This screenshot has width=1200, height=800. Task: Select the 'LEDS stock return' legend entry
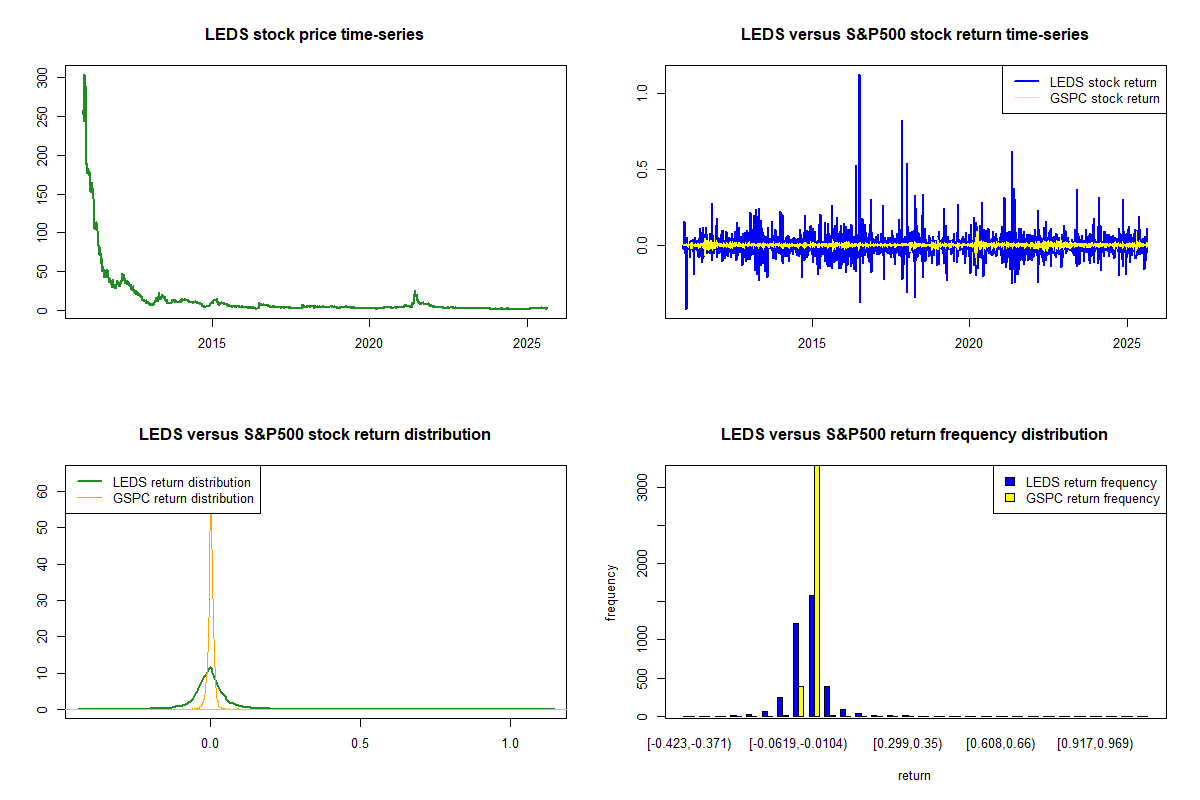coord(1102,82)
